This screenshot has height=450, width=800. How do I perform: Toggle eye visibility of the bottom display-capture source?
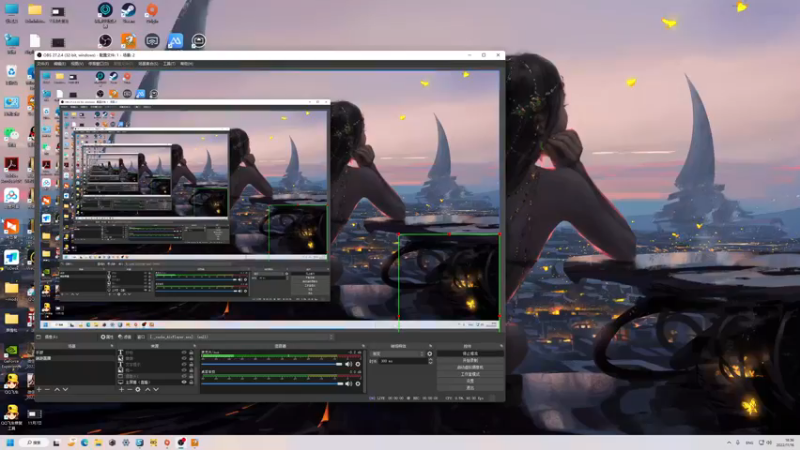click(184, 382)
